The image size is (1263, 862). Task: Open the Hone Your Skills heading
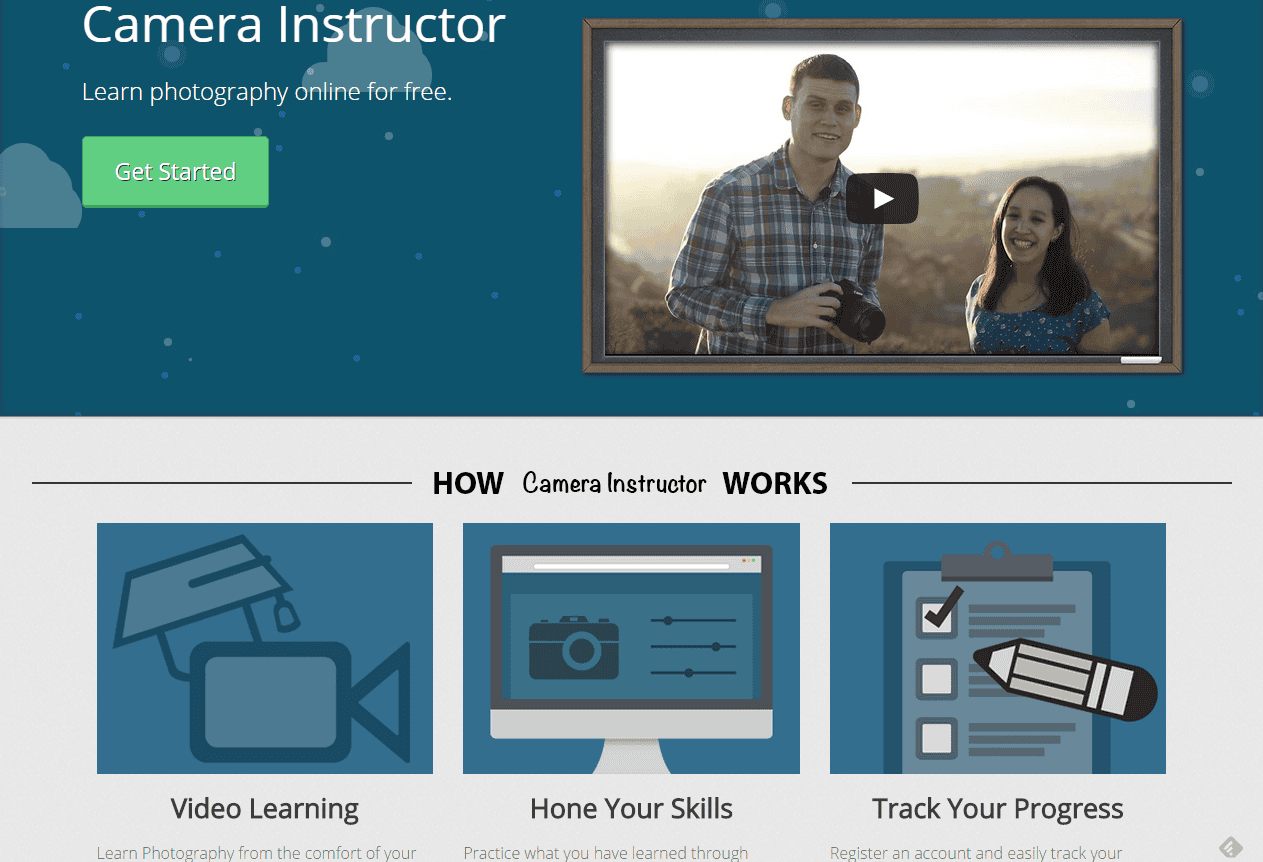(631, 809)
